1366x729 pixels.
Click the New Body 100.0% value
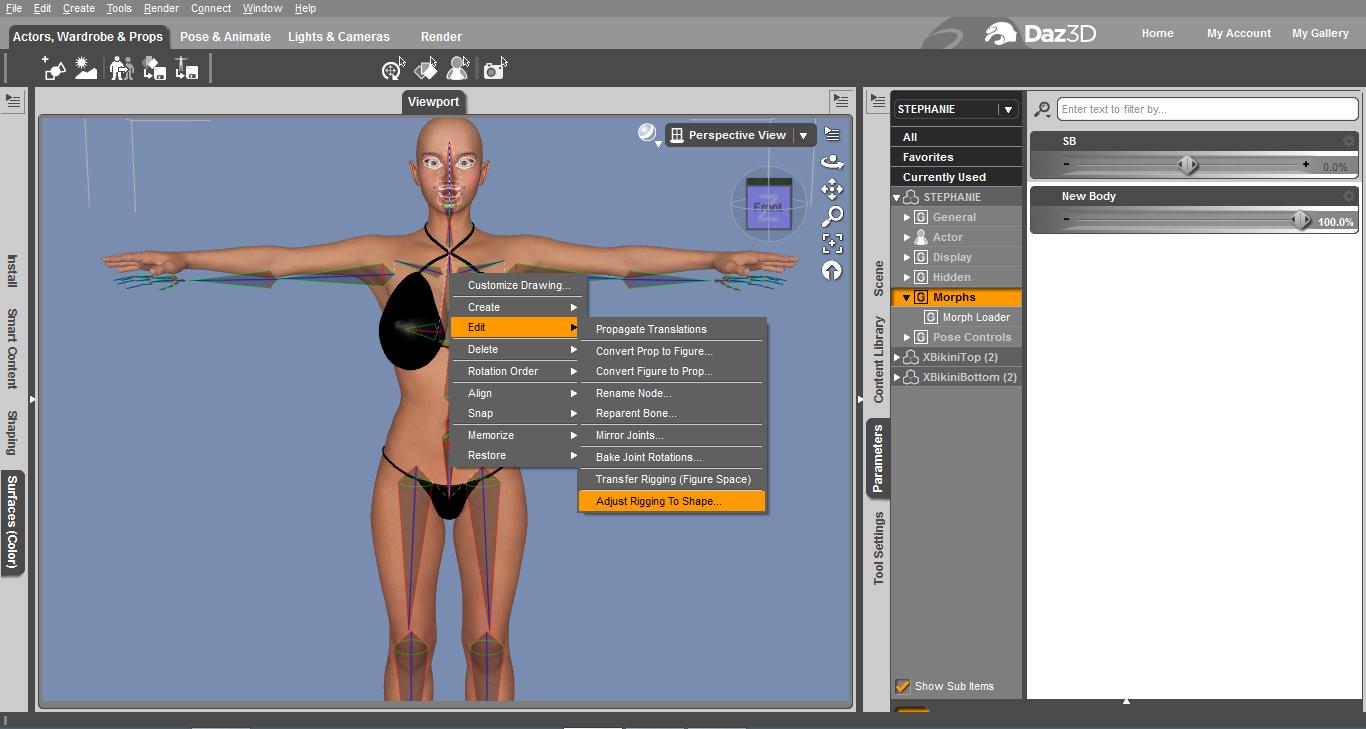coord(1335,222)
